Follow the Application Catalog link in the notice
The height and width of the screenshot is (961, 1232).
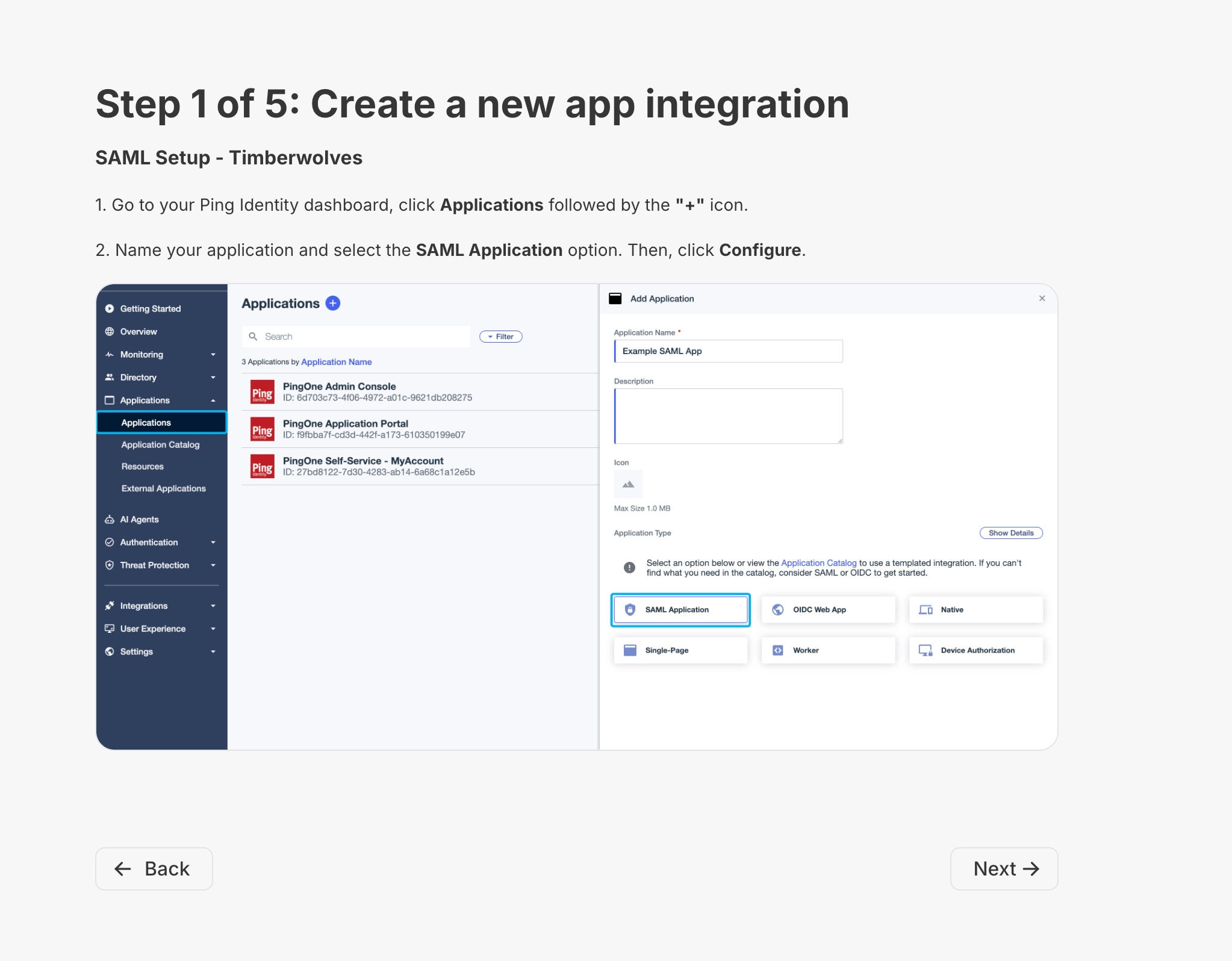point(819,563)
